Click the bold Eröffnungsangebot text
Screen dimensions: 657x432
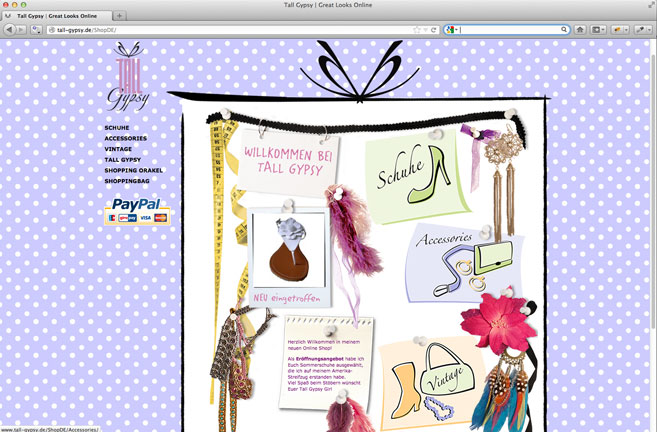click(x=320, y=359)
